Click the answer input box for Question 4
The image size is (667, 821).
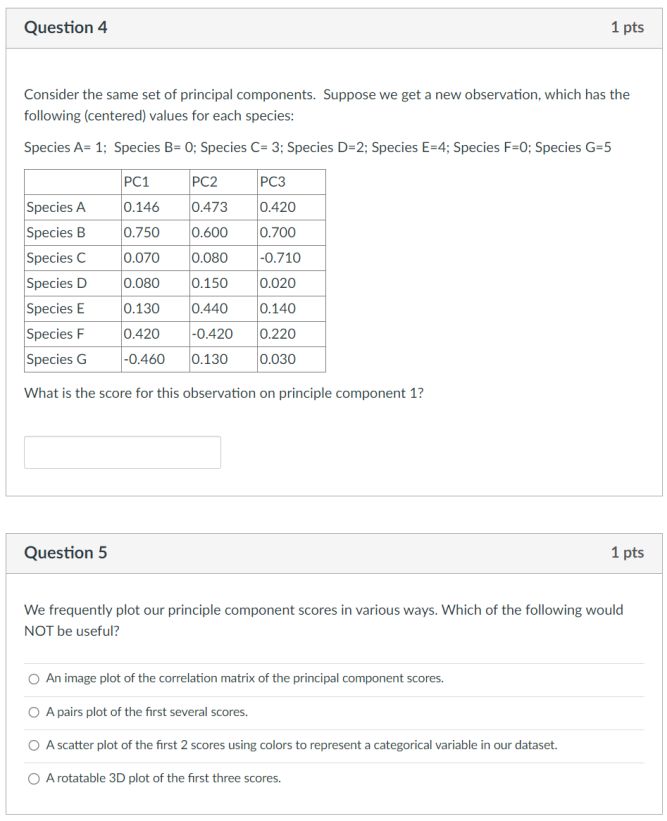(x=122, y=452)
